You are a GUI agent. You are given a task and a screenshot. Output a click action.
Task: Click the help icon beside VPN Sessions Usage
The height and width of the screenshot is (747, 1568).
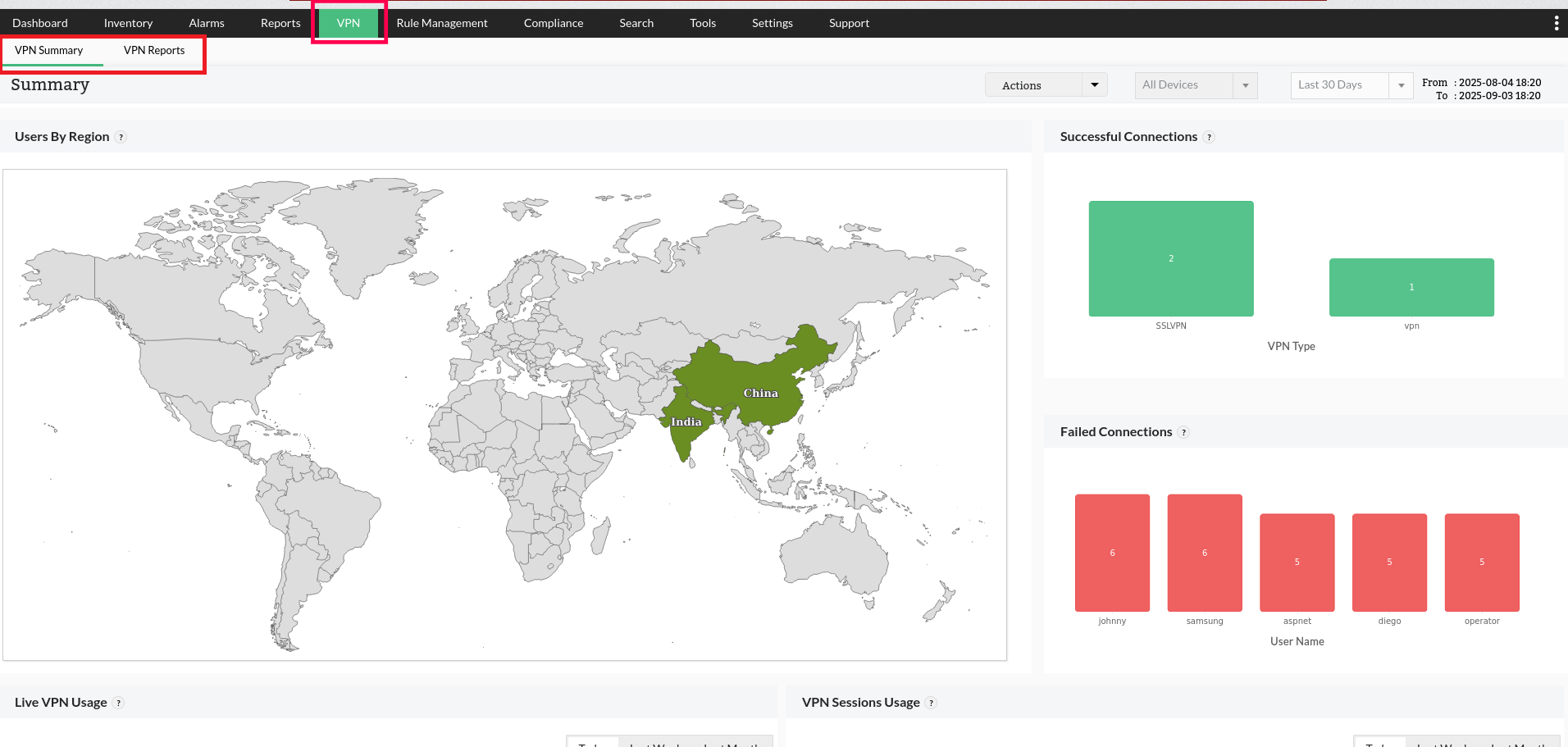click(x=931, y=703)
